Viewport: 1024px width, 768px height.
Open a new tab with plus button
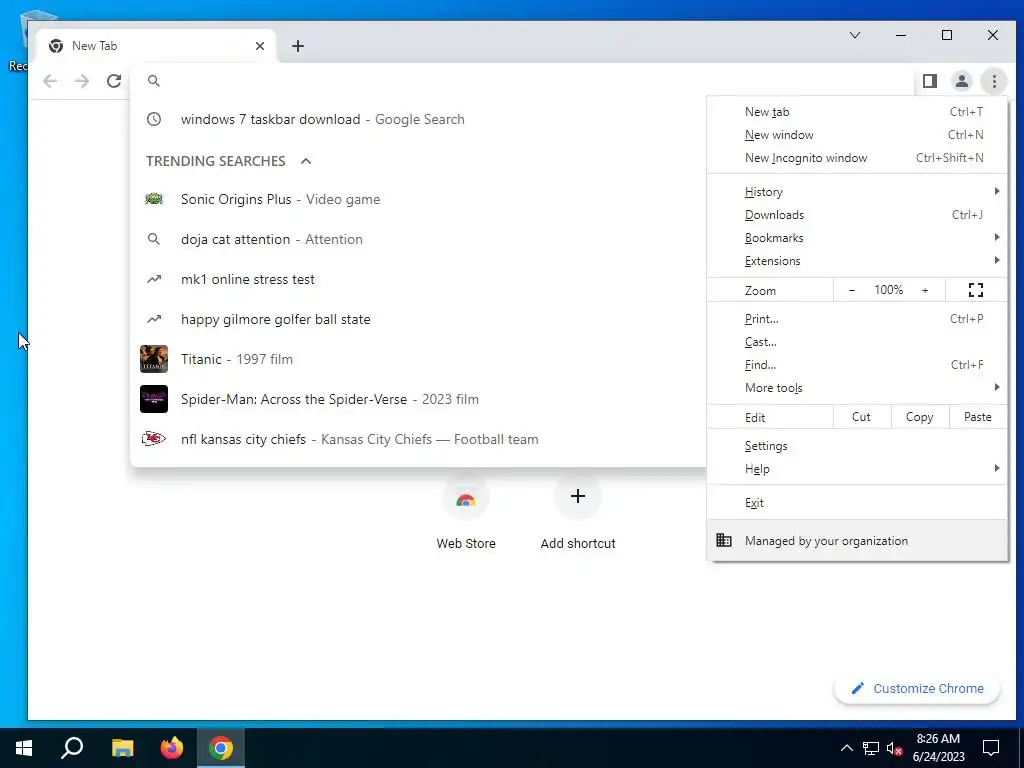coord(298,46)
